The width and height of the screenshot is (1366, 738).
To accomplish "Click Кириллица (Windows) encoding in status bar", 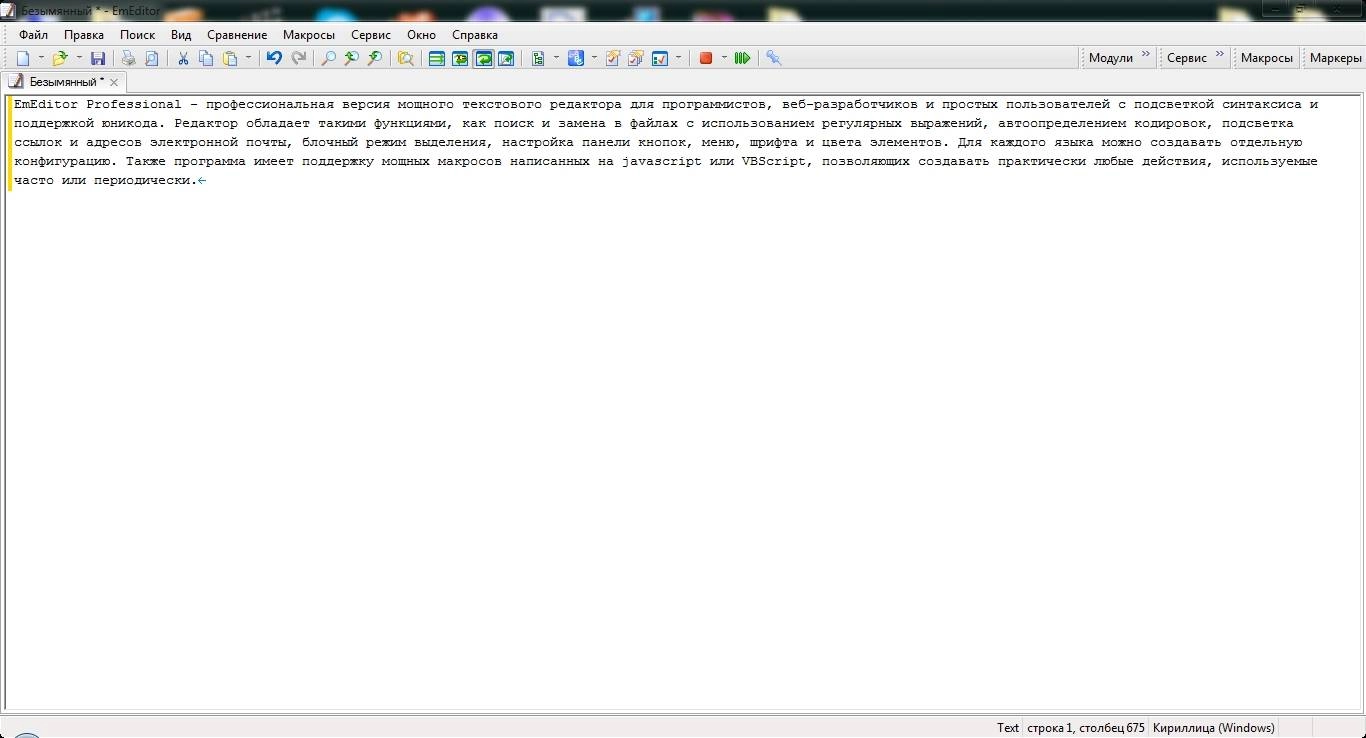I will [1214, 728].
